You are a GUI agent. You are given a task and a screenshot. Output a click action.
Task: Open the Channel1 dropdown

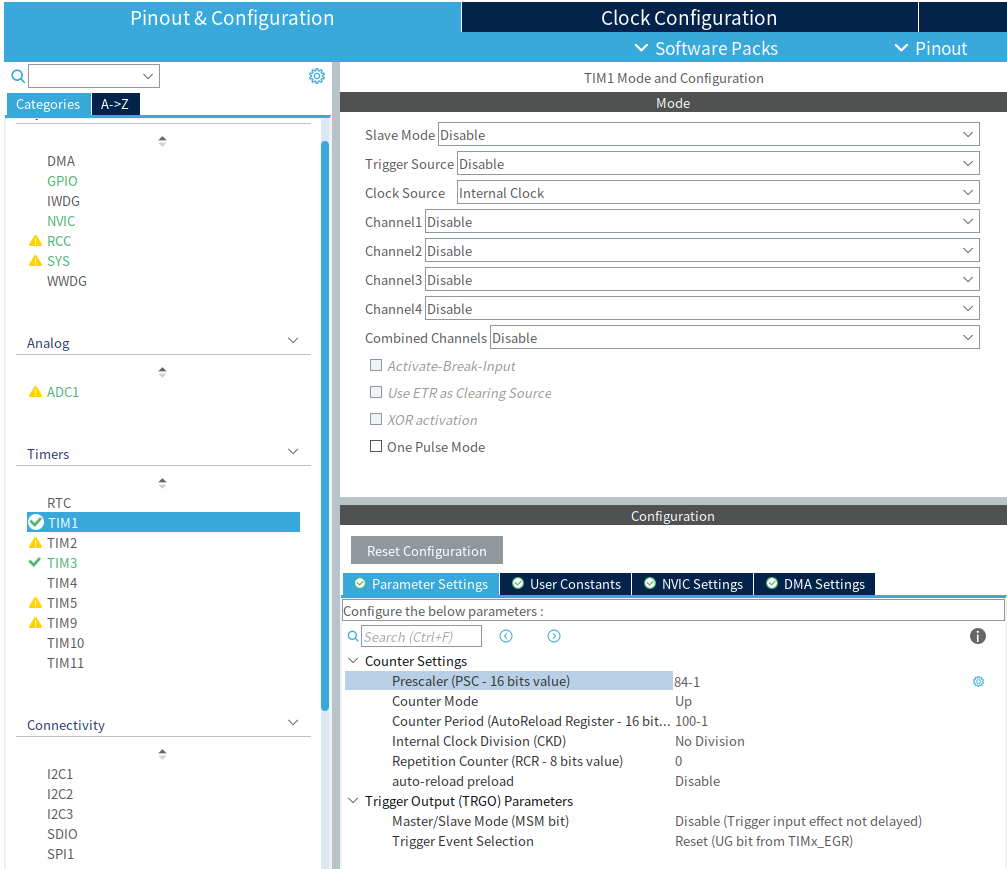coord(702,222)
